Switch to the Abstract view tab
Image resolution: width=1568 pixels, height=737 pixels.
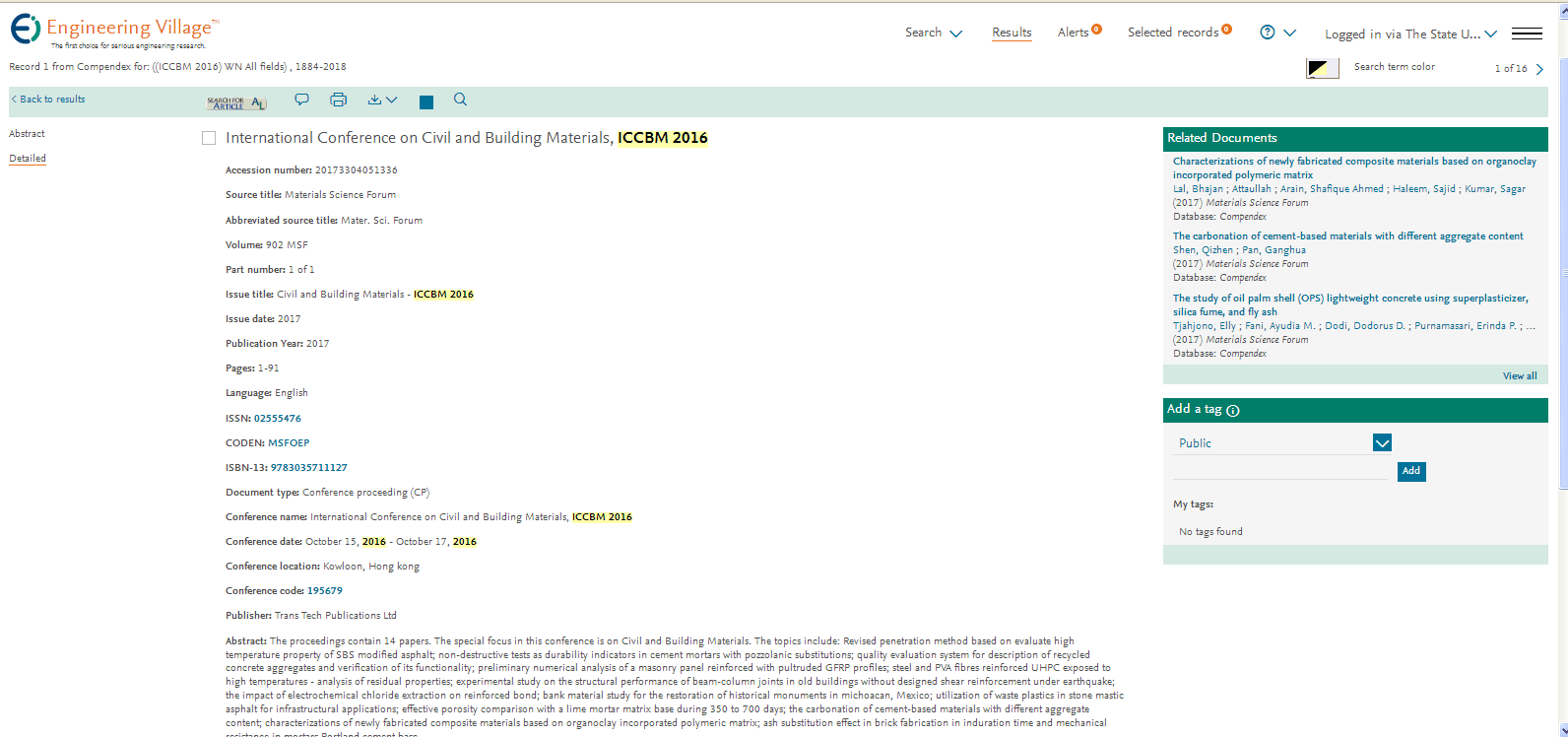(27, 134)
